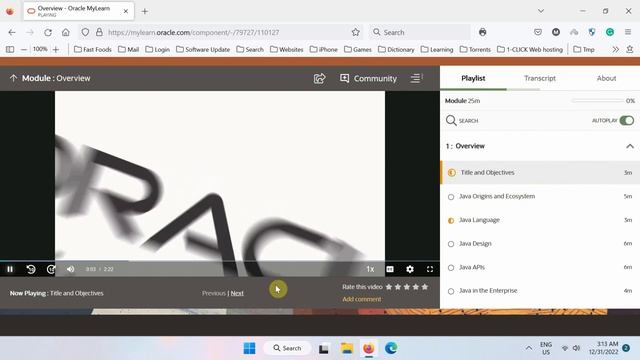Select the Playlist tab
The width and height of the screenshot is (640, 360).
pos(473,78)
